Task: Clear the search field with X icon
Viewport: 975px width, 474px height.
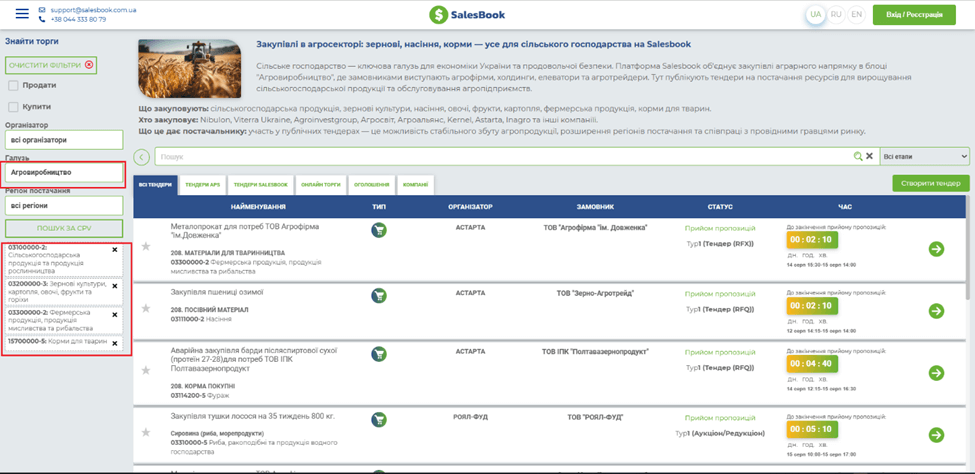Action: [869, 157]
